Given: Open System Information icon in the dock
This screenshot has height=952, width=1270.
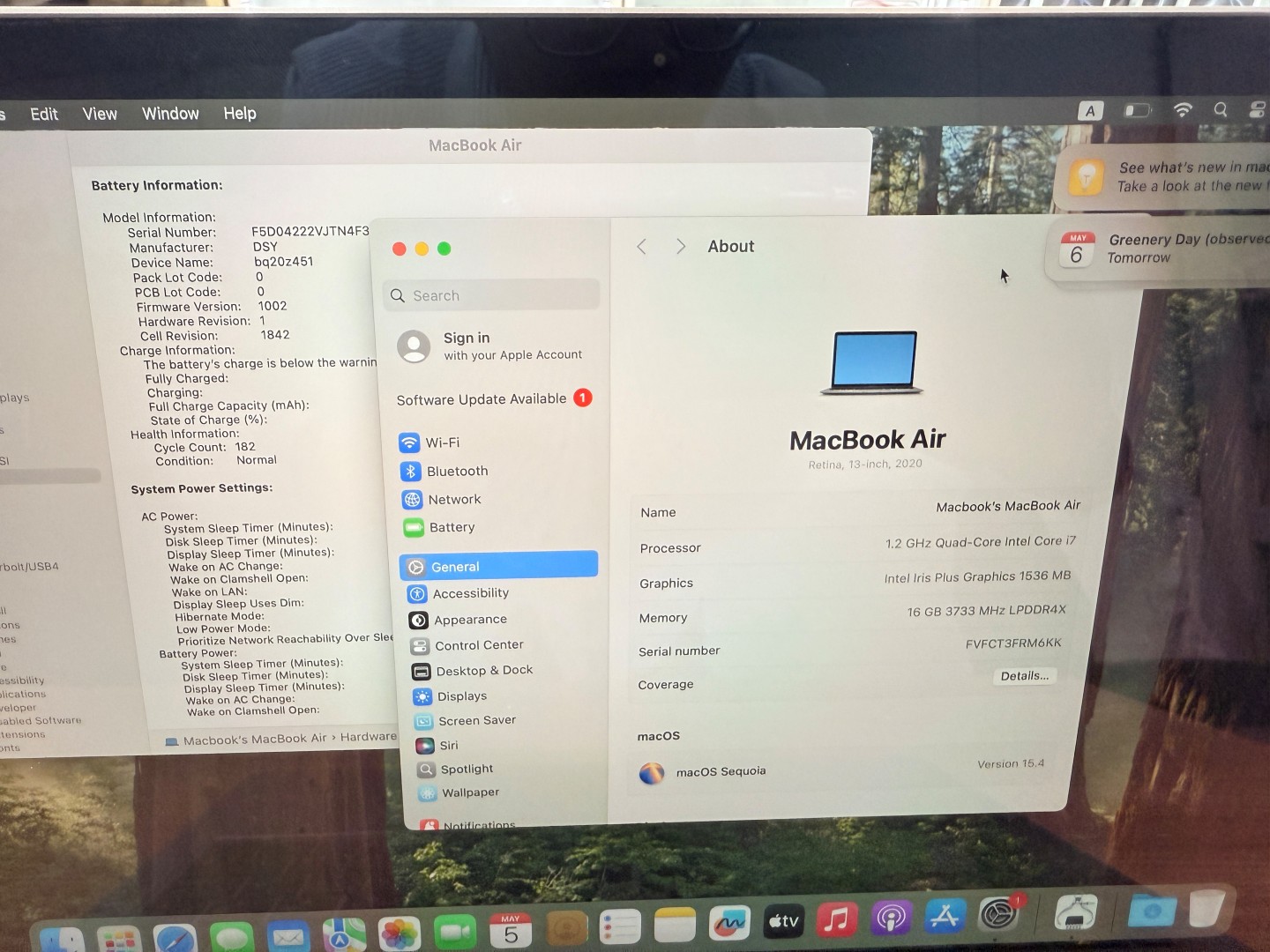Looking at the screenshot, I should (x=1076, y=911).
